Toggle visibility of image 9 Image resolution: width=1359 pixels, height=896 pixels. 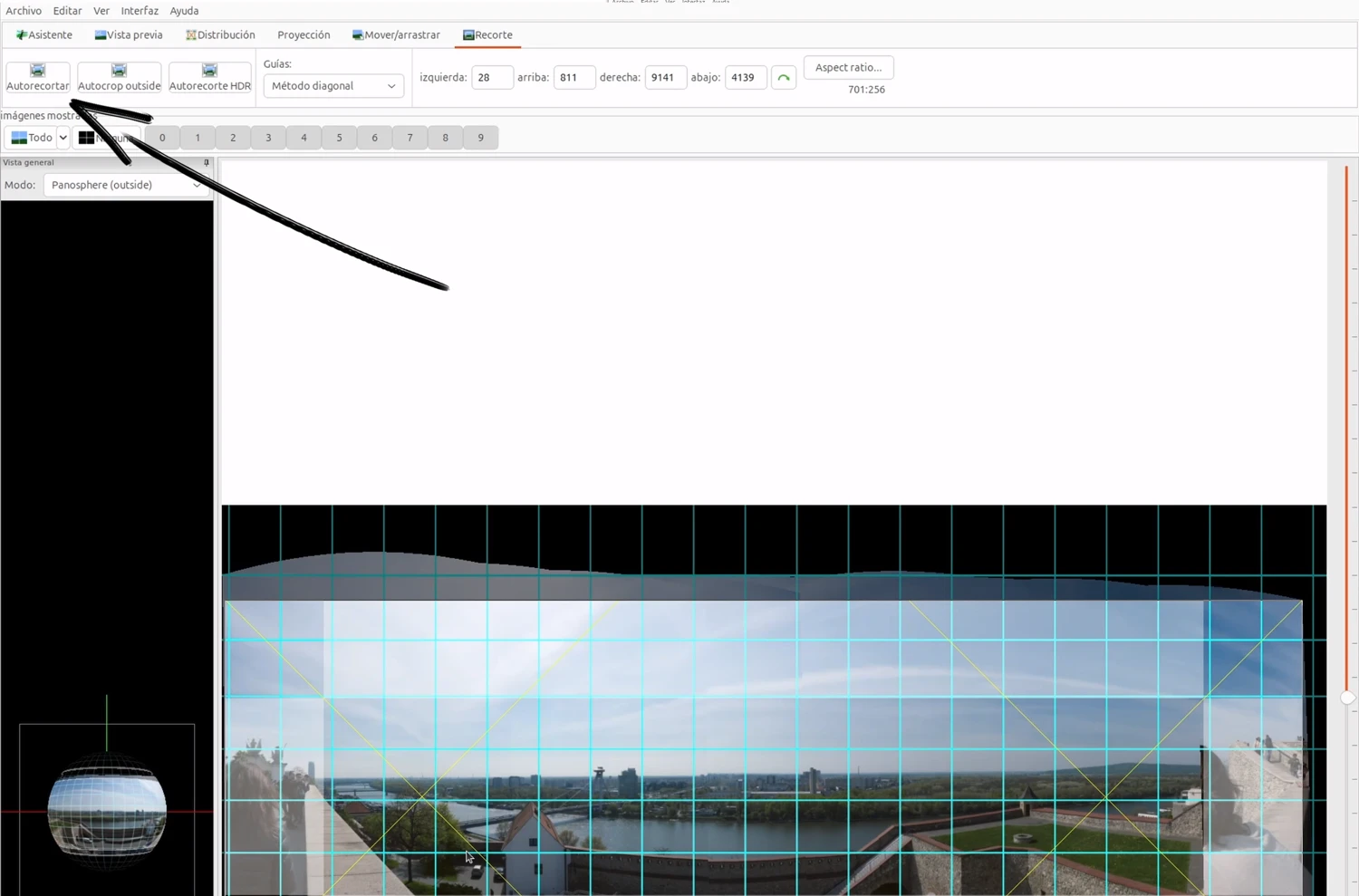coord(480,138)
